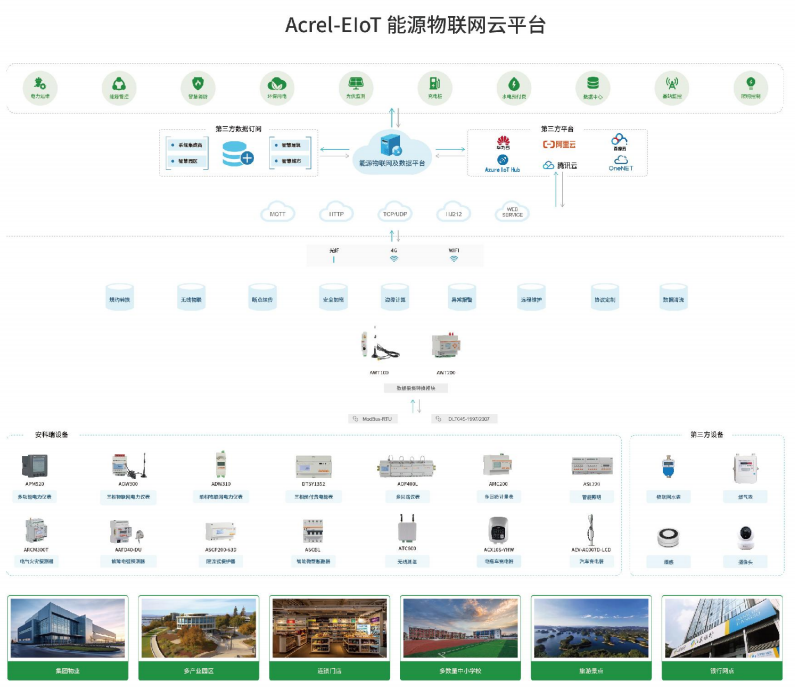Select the Huawei Cloud logo
795x688 pixels.
pyautogui.click(x=503, y=143)
